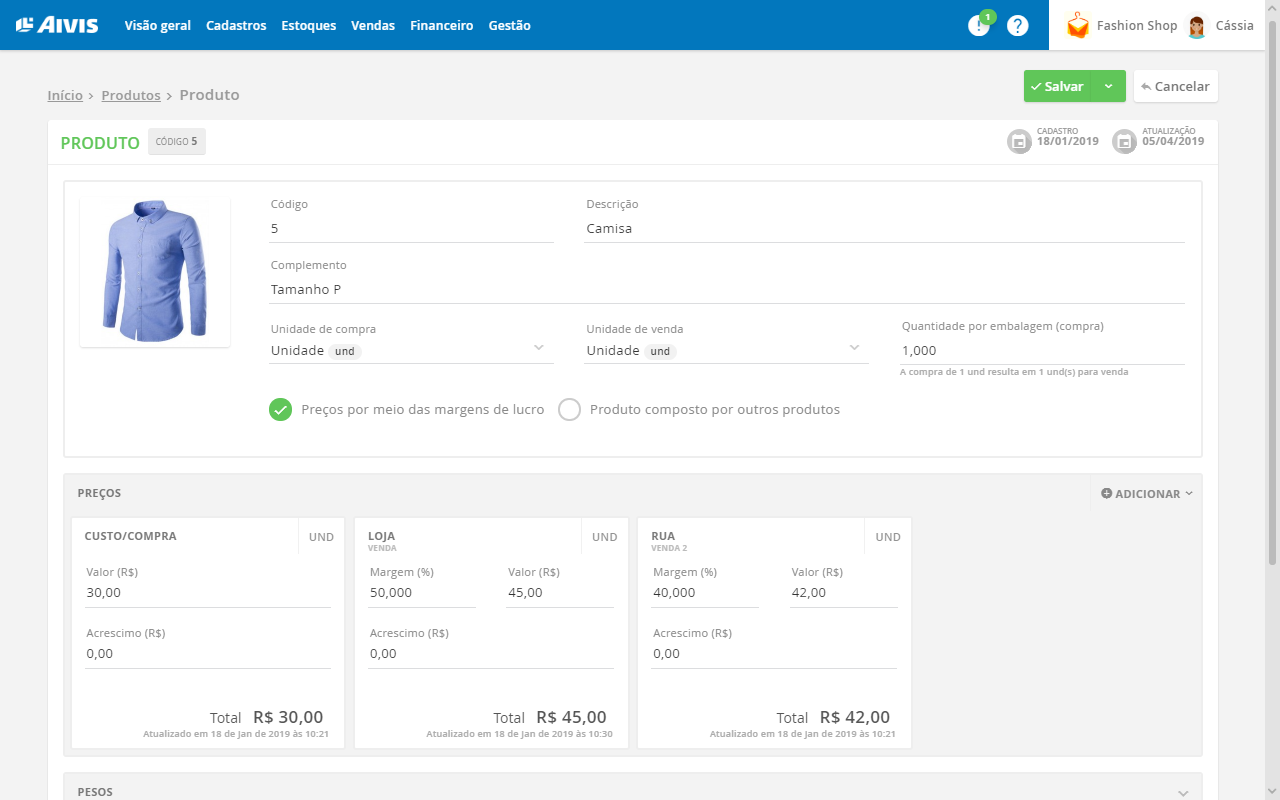This screenshot has width=1280, height=800.
Task: Expand the Pesos section
Action: (x=1185, y=792)
